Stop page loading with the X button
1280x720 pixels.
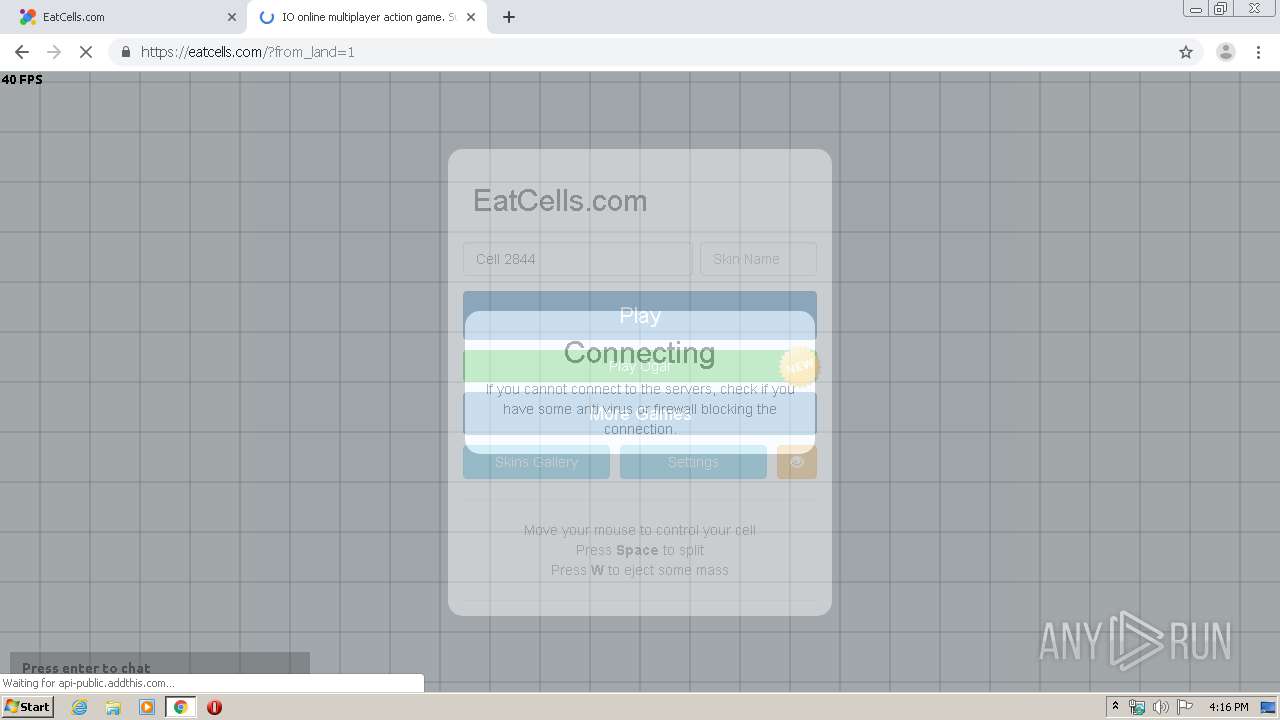(x=86, y=52)
